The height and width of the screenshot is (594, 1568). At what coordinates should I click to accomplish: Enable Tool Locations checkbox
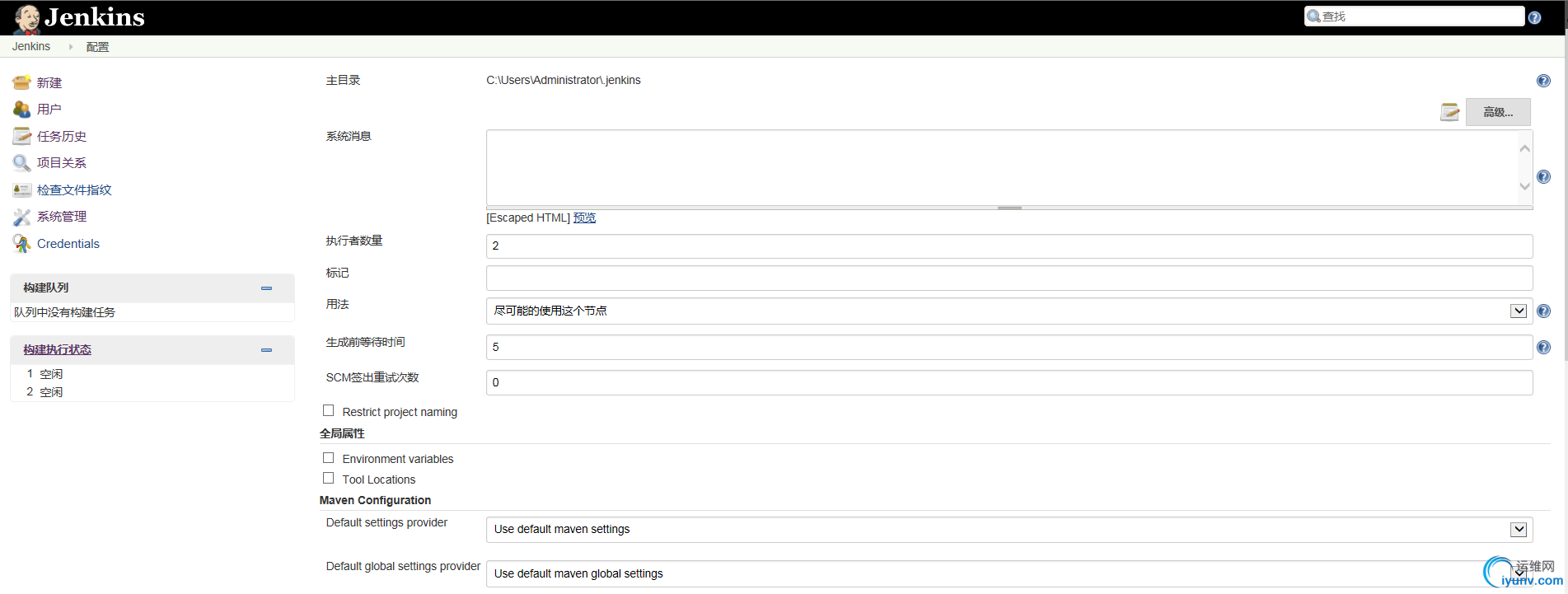coord(329,478)
